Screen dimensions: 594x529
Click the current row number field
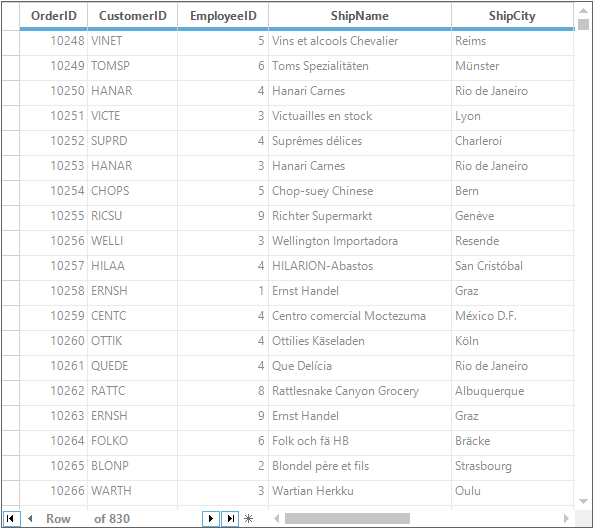pos(82,518)
